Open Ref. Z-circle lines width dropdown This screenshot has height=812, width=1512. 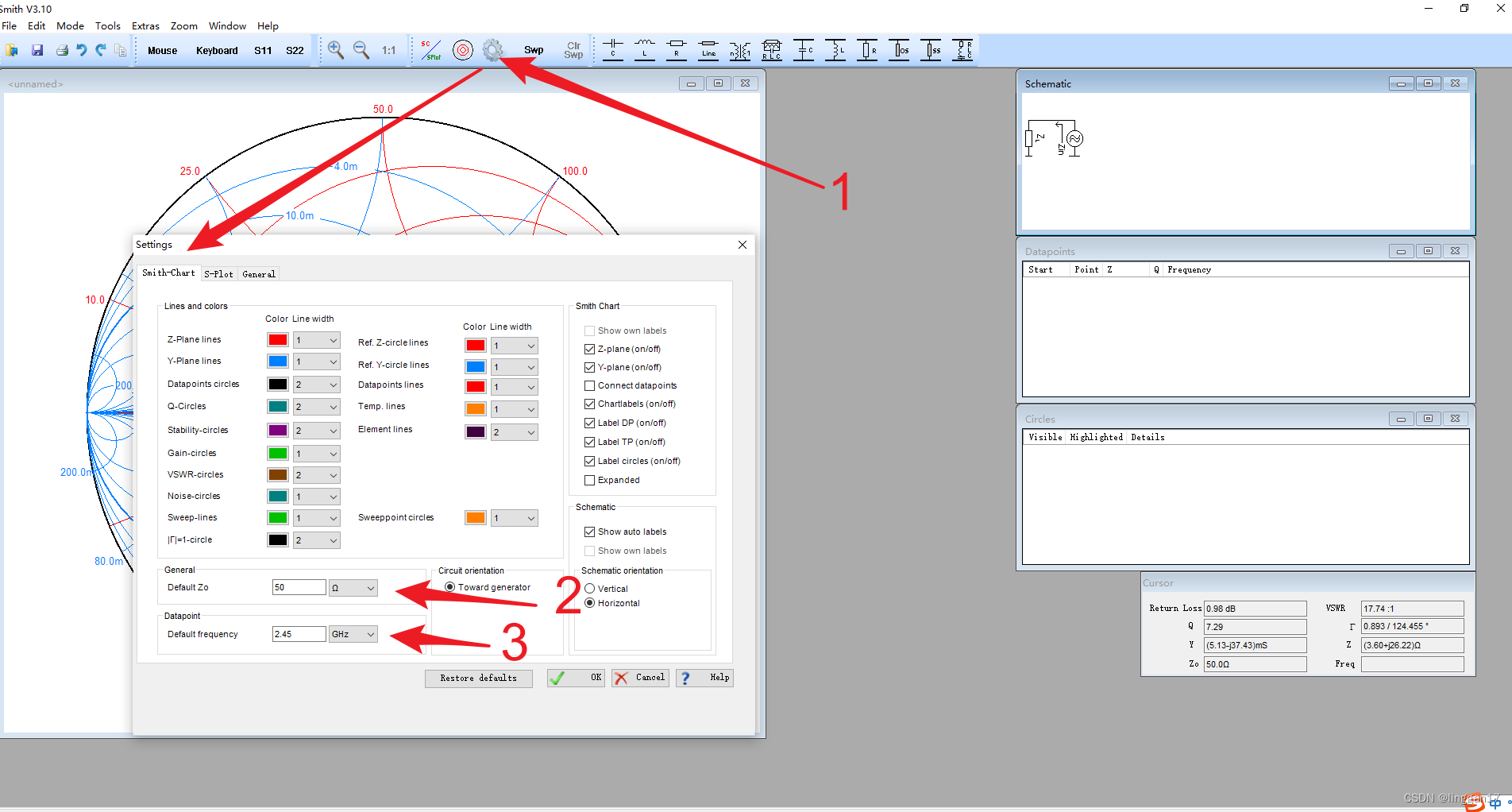[x=515, y=346]
